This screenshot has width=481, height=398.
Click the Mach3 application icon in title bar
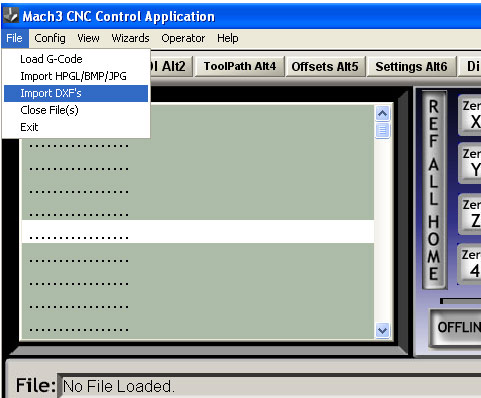coord(11,15)
